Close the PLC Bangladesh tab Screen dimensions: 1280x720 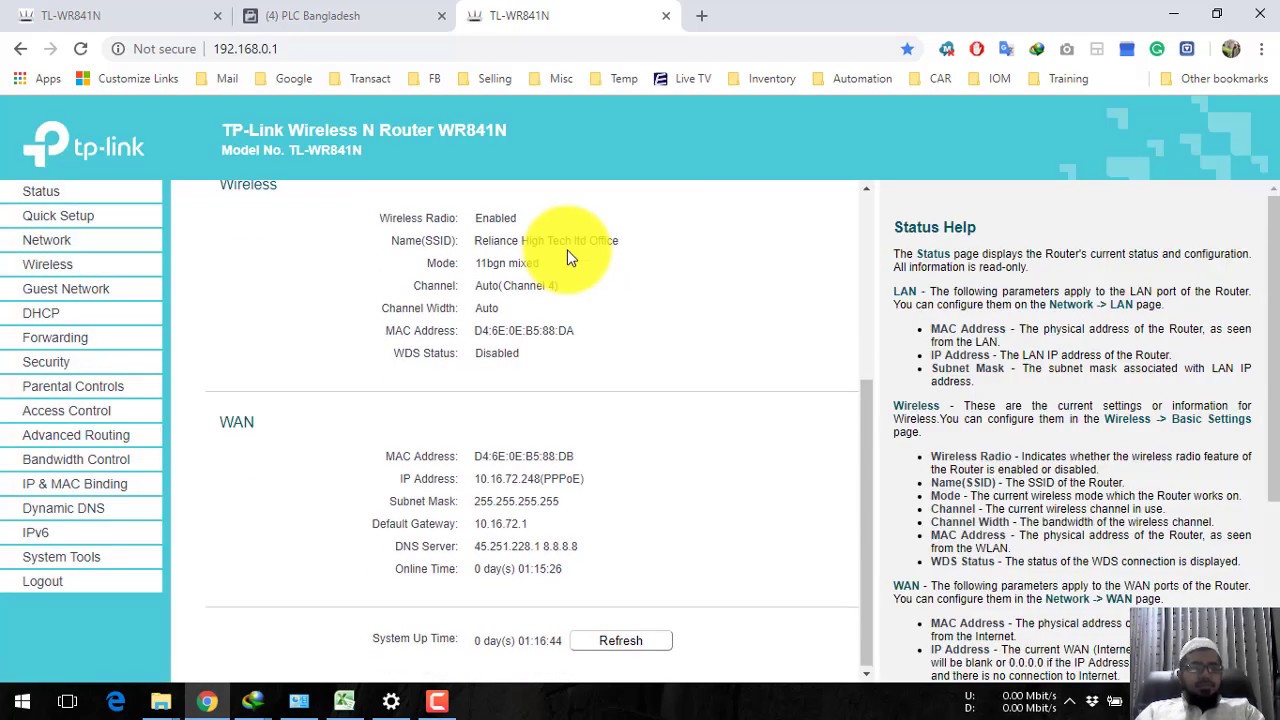pyautogui.click(x=442, y=15)
